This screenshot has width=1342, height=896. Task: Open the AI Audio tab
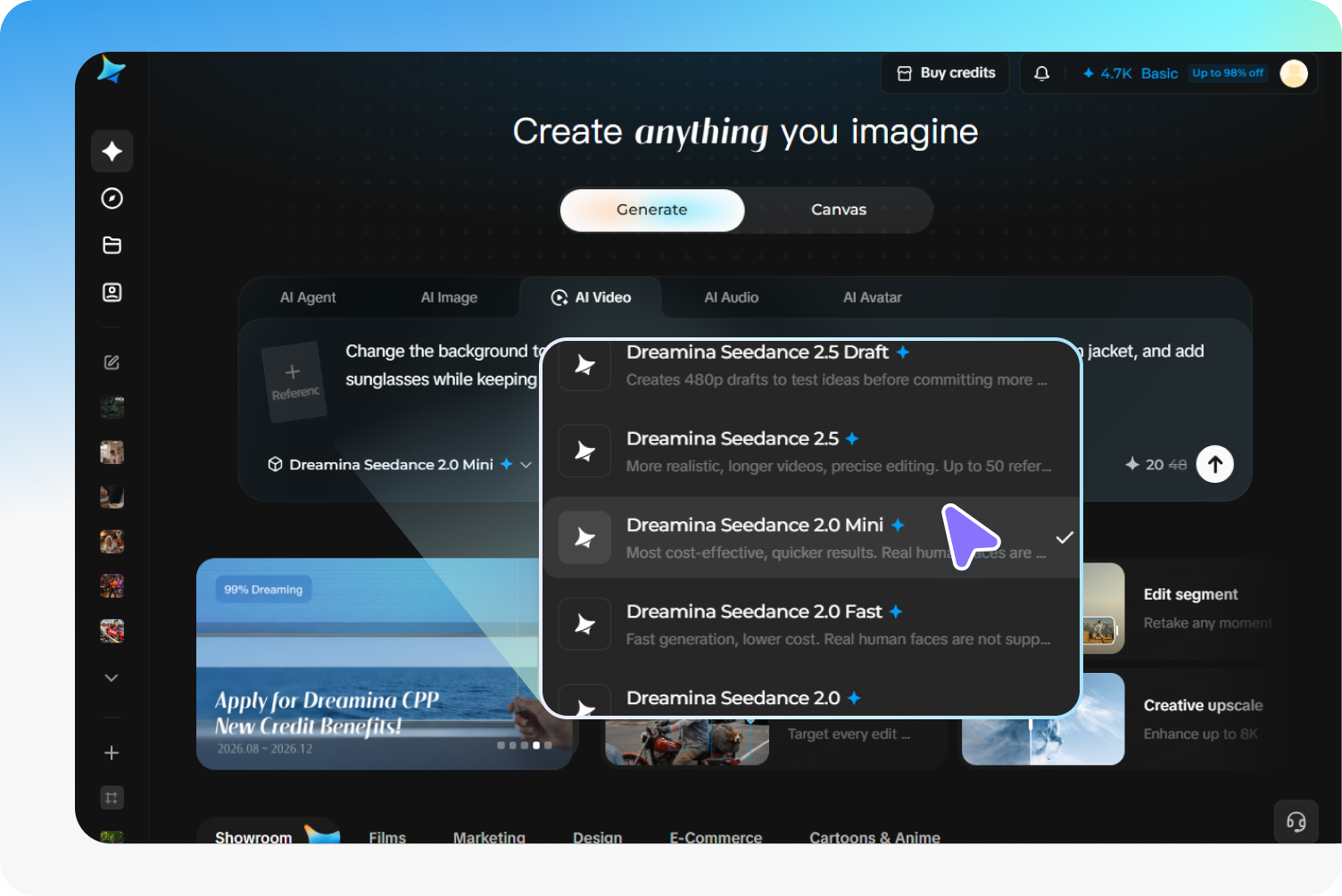click(732, 297)
